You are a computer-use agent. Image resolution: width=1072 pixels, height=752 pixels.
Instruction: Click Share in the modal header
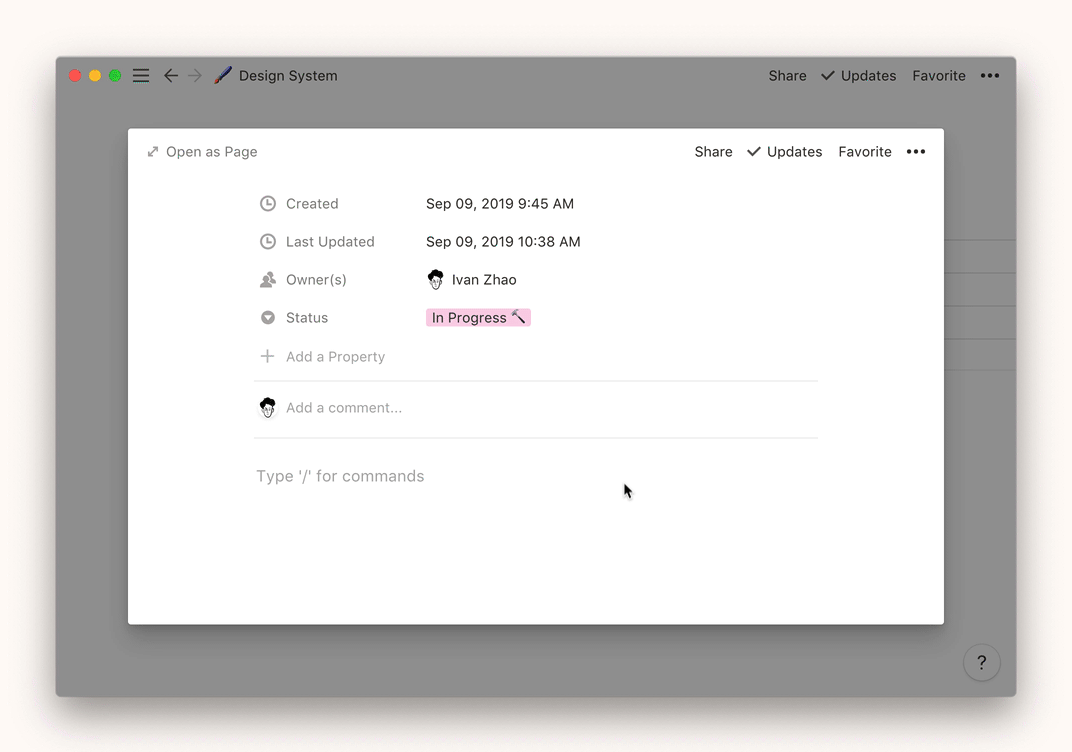click(713, 152)
